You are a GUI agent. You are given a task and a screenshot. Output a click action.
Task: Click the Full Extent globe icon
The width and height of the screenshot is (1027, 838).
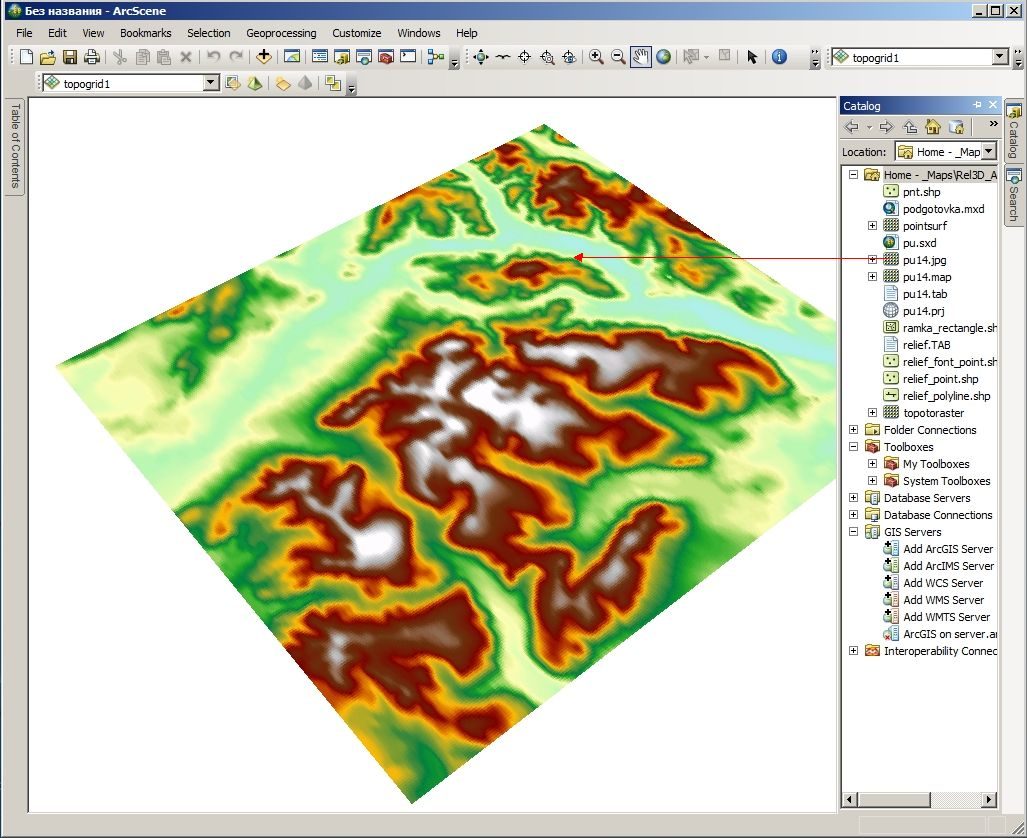pyautogui.click(x=663, y=57)
